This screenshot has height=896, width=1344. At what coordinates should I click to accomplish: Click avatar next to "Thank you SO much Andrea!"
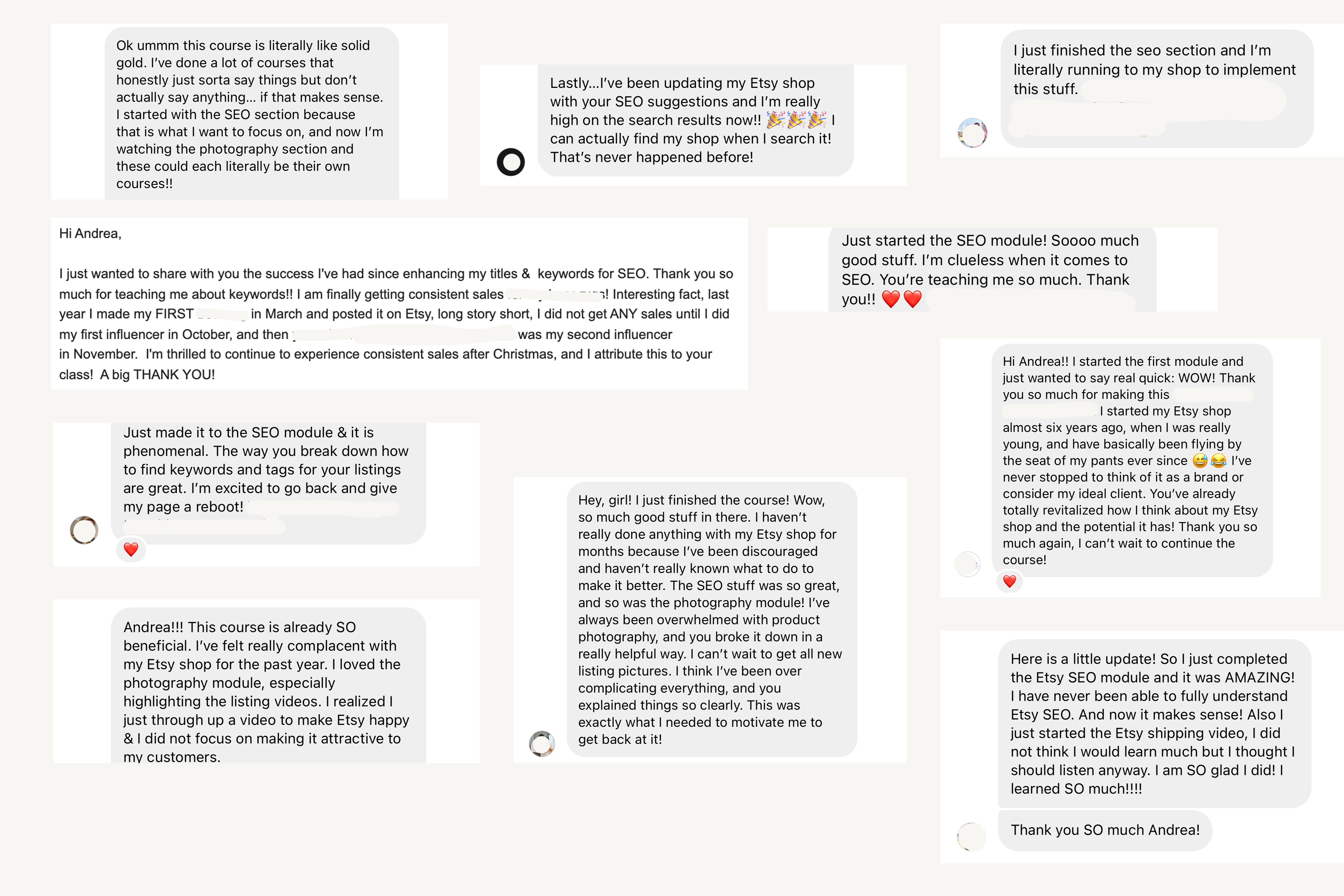[x=971, y=837]
